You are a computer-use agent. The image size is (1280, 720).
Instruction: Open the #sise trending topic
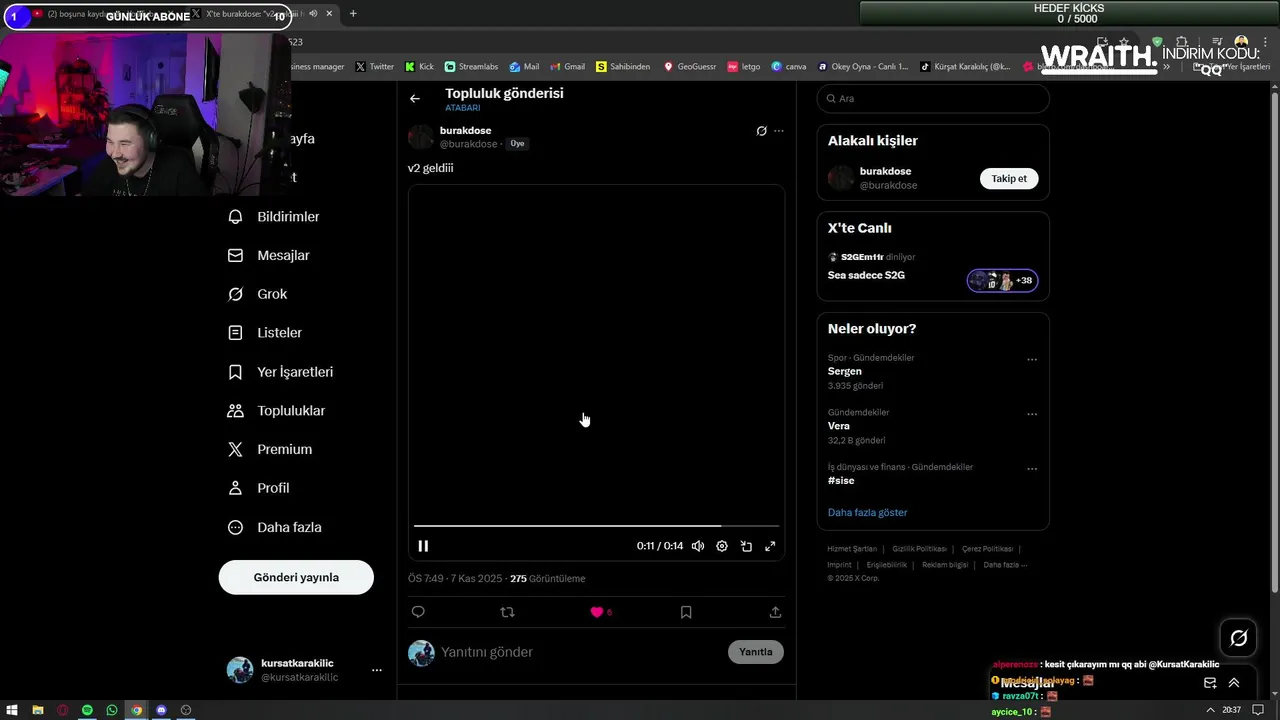coord(841,481)
